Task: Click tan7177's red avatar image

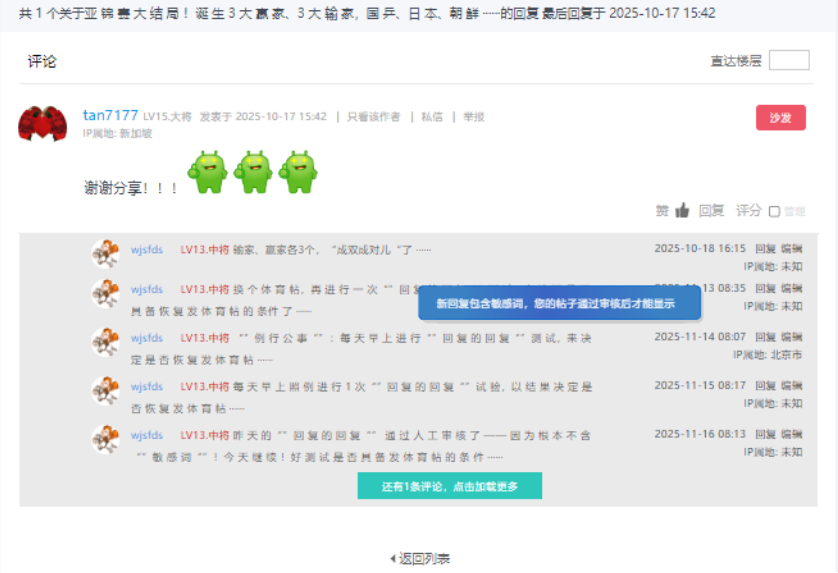Action: click(x=42, y=124)
